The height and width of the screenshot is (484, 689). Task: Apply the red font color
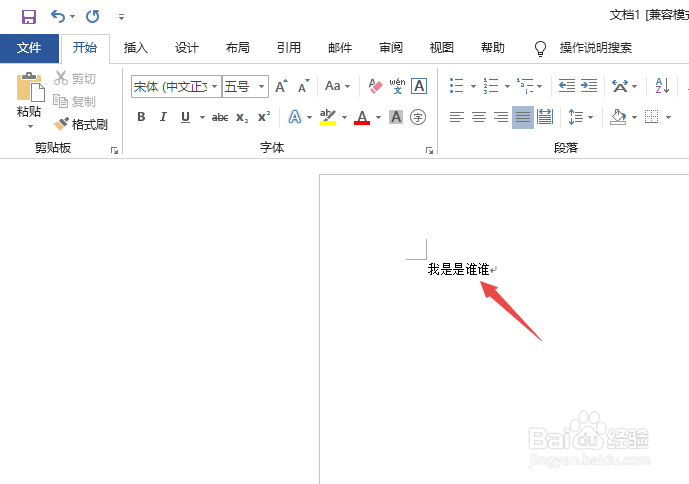tap(362, 117)
